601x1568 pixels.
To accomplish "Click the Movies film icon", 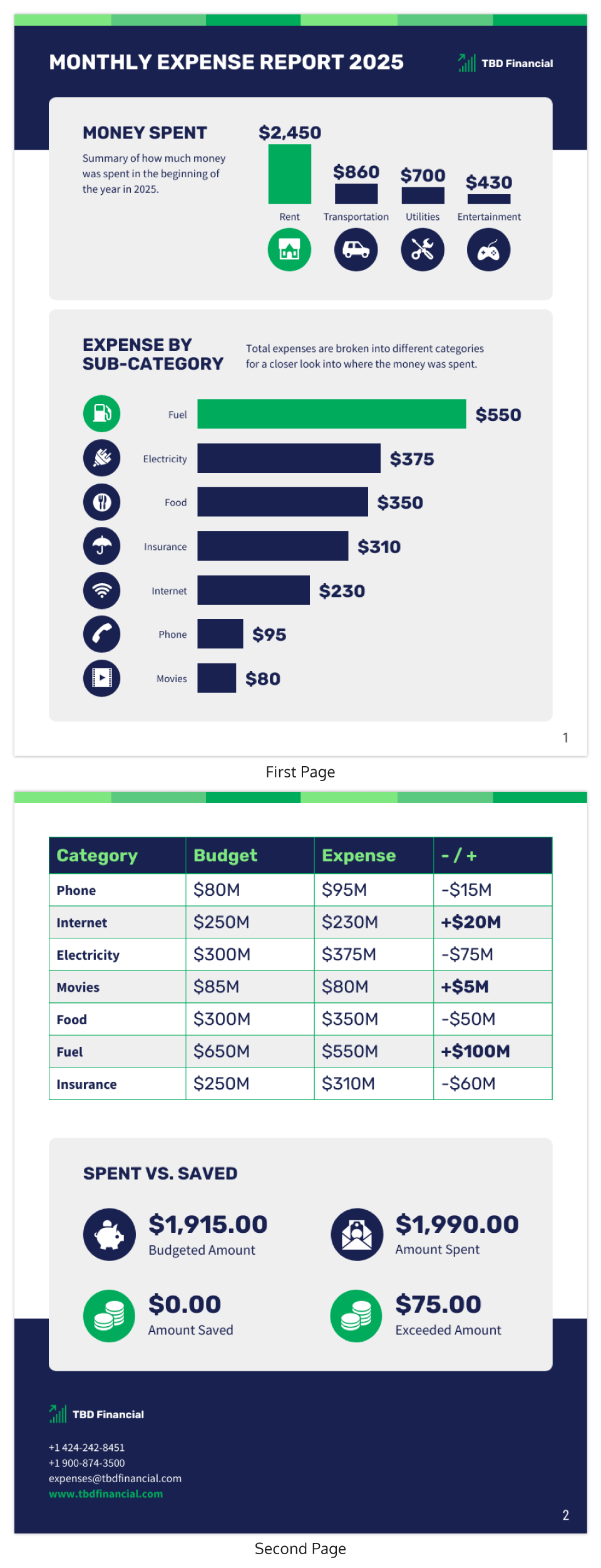I will pos(102,678).
